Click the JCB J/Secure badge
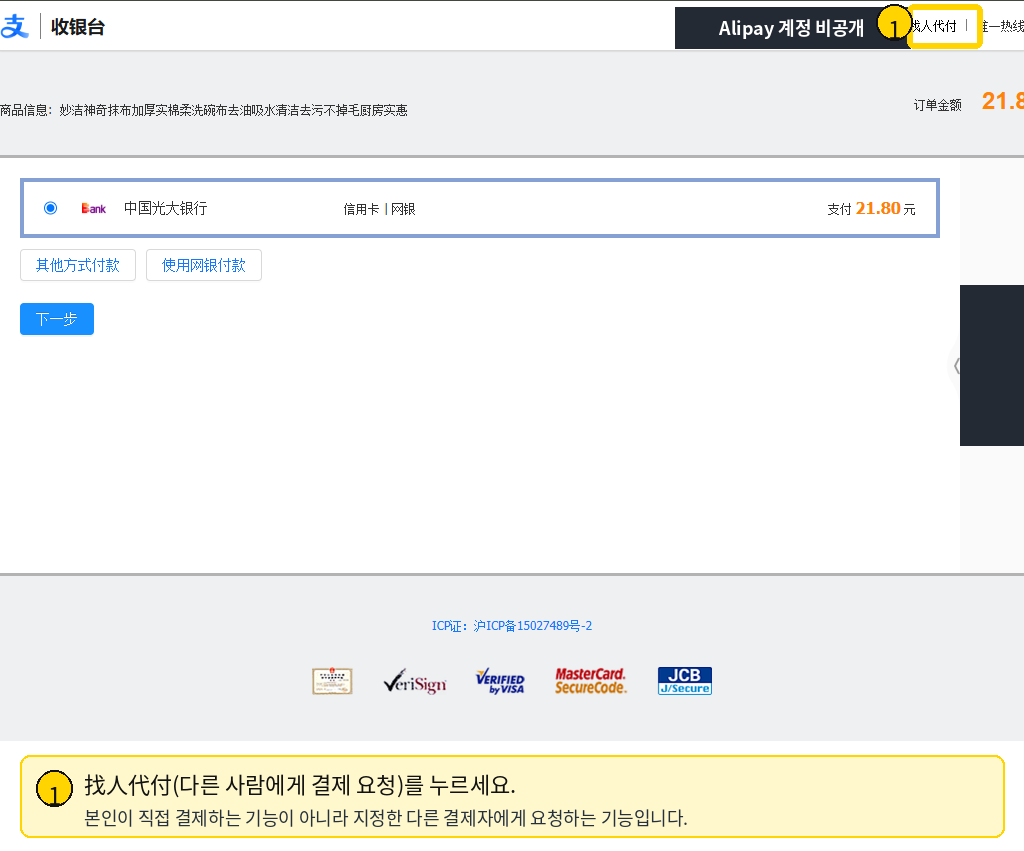The height and width of the screenshot is (851, 1024). click(x=684, y=681)
